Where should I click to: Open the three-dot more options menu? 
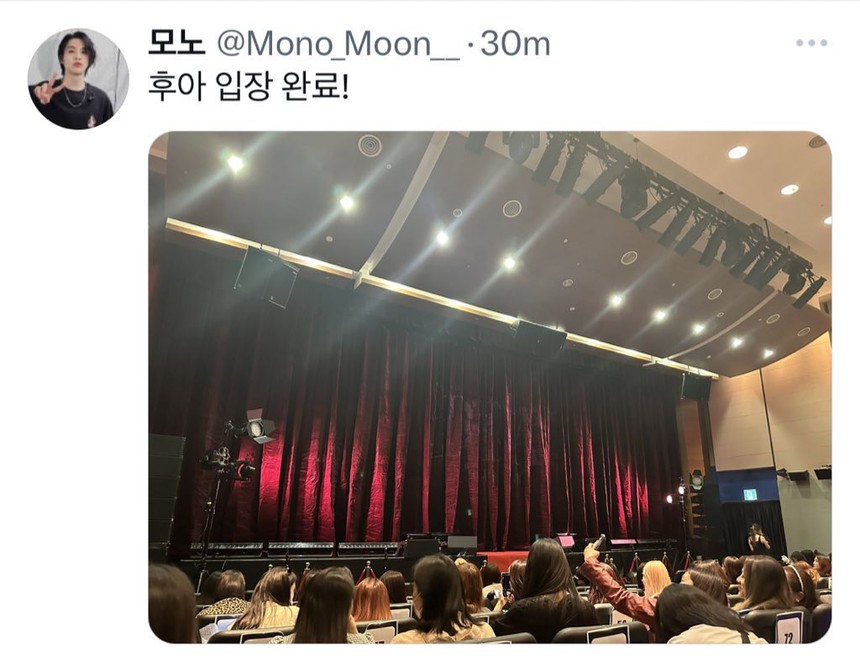[812, 43]
